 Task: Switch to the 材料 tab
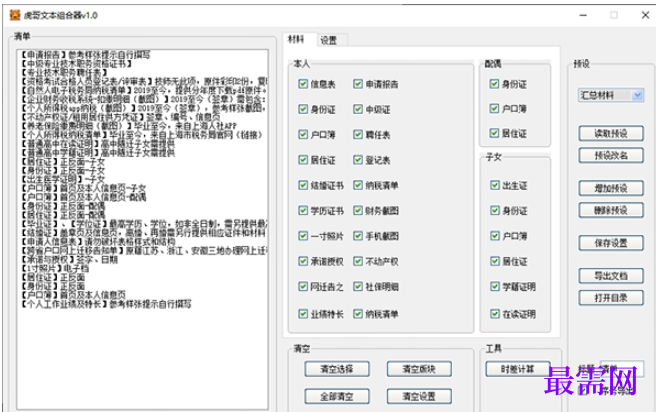296,39
